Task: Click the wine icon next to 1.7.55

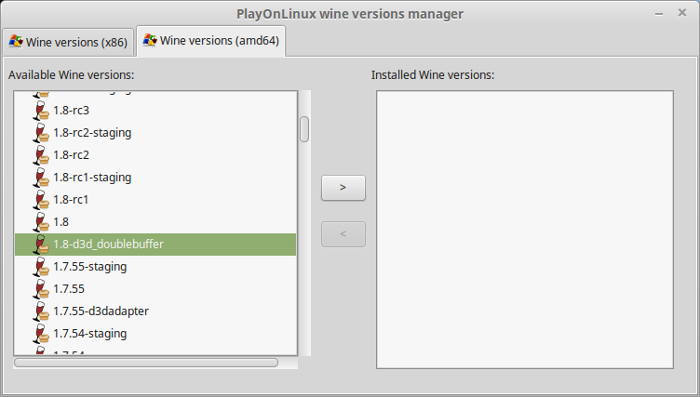Action: click(41, 289)
